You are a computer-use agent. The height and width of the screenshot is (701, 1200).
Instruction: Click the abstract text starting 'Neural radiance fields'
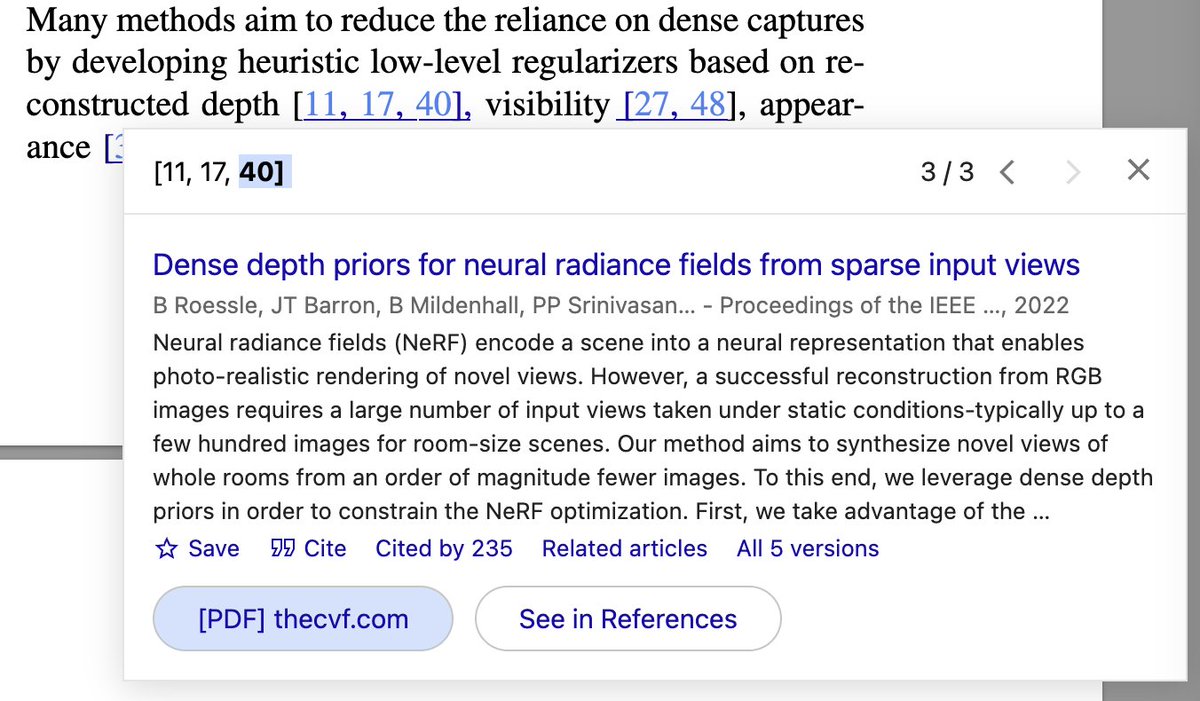653,427
